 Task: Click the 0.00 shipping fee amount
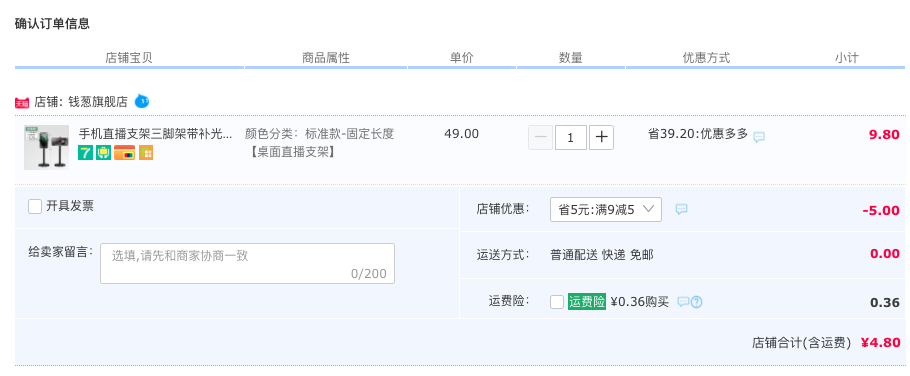(x=885, y=254)
